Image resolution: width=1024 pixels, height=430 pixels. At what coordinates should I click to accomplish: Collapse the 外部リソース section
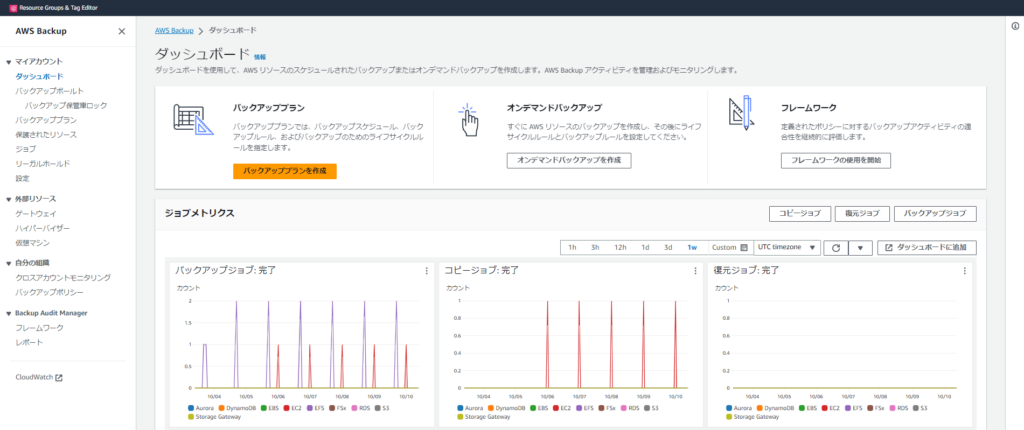coord(9,199)
